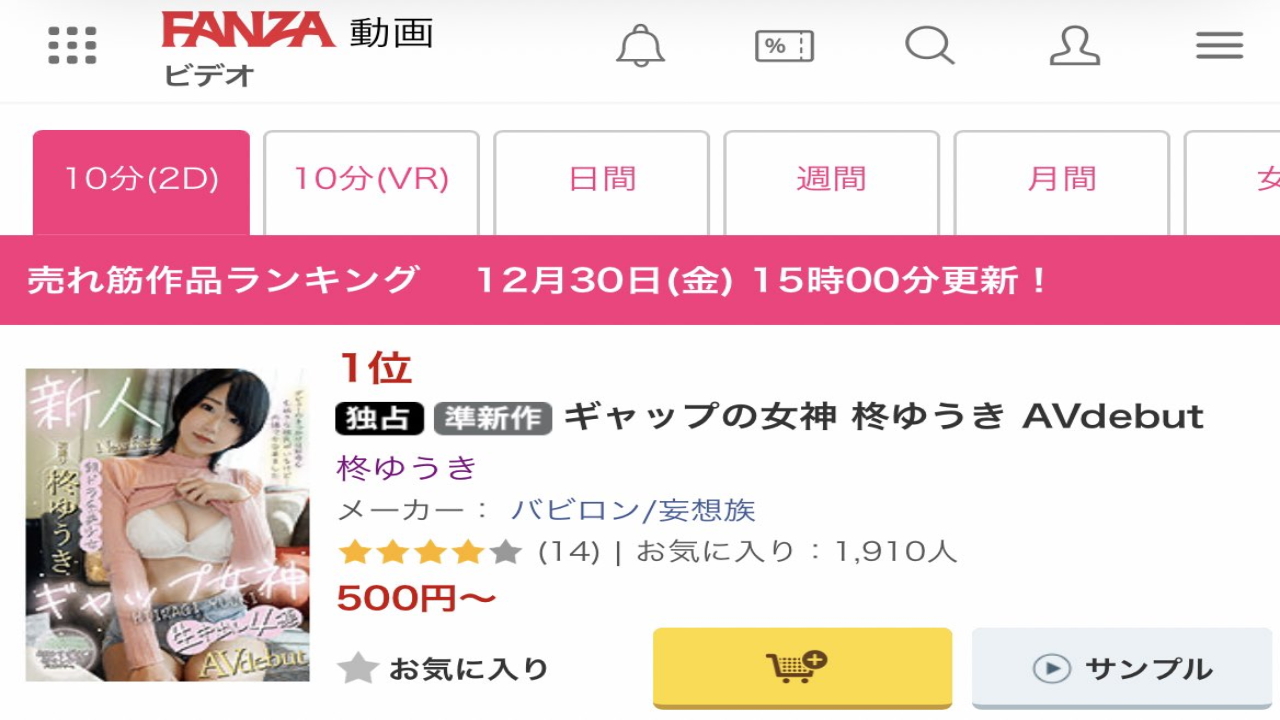Select the 10分(2D) ranking tab
Viewport: 1280px width, 720px height.
point(141,182)
